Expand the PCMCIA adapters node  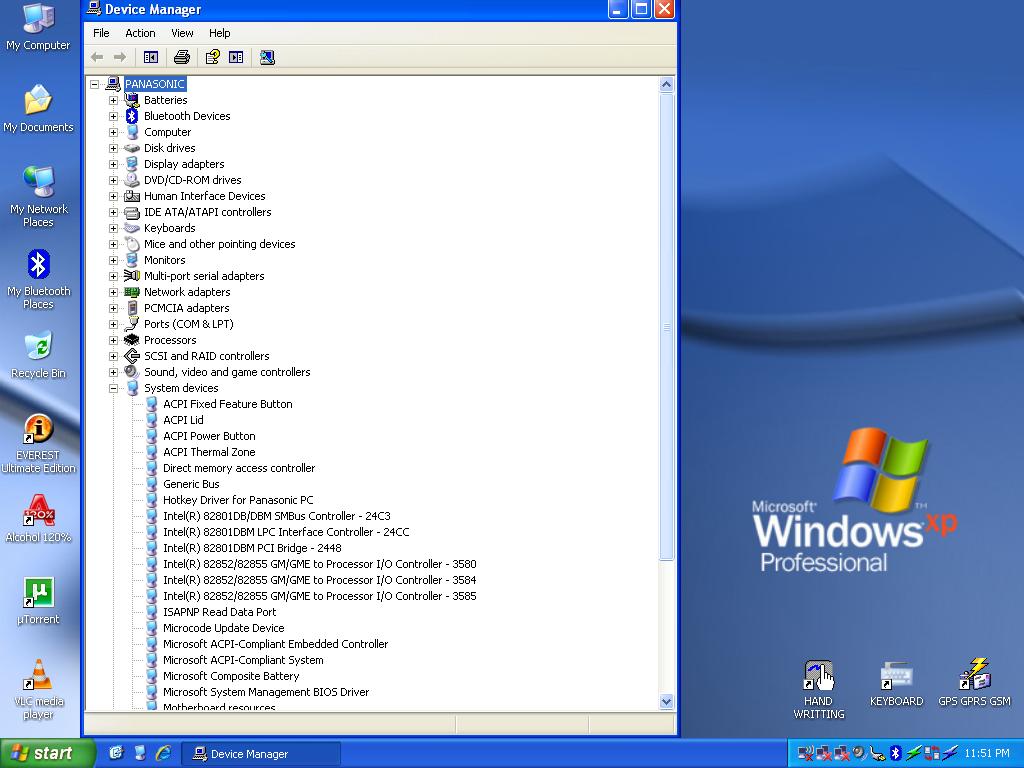pyautogui.click(x=114, y=308)
